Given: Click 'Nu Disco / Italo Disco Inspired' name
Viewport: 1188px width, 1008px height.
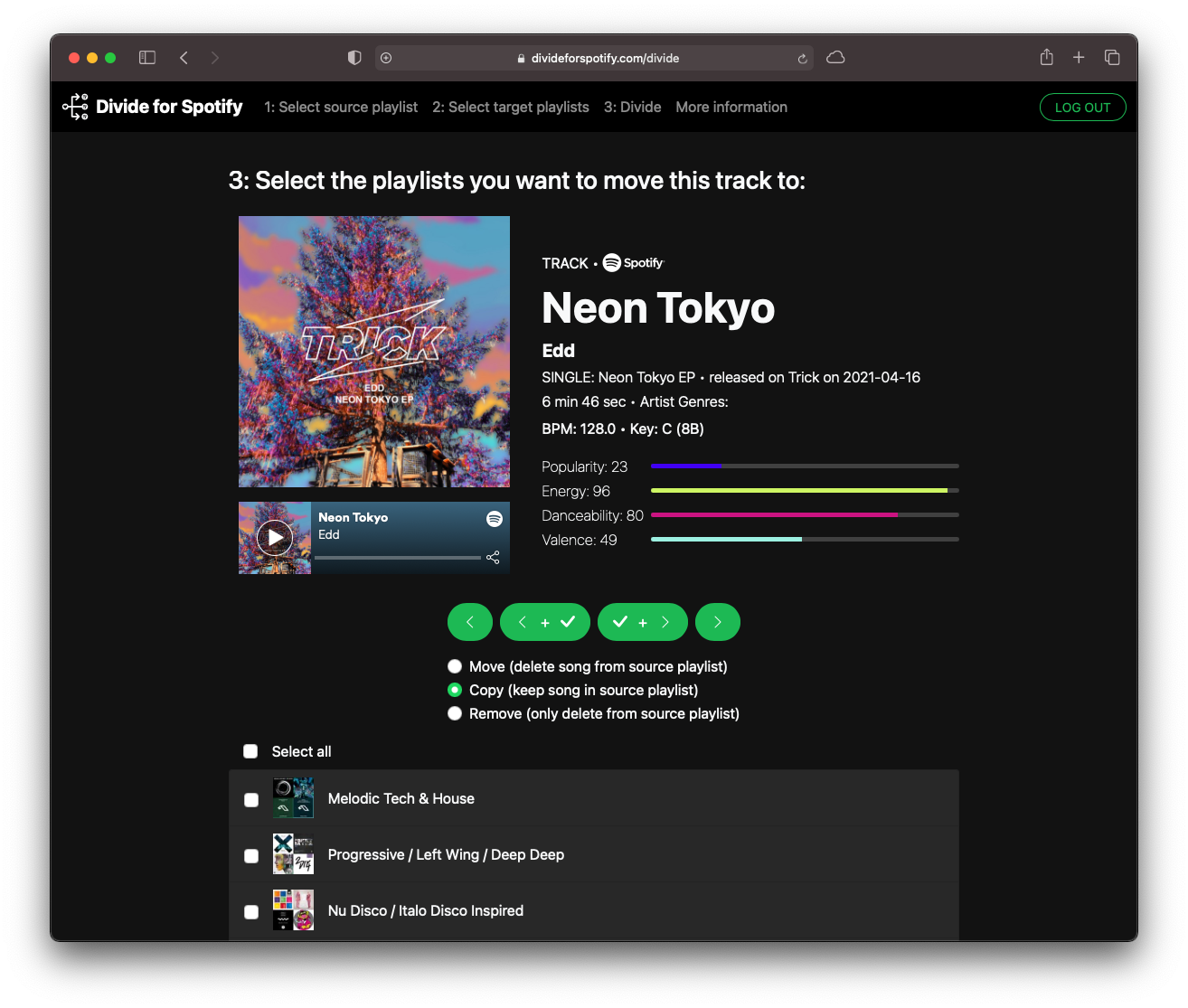Looking at the screenshot, I should 426,910.
